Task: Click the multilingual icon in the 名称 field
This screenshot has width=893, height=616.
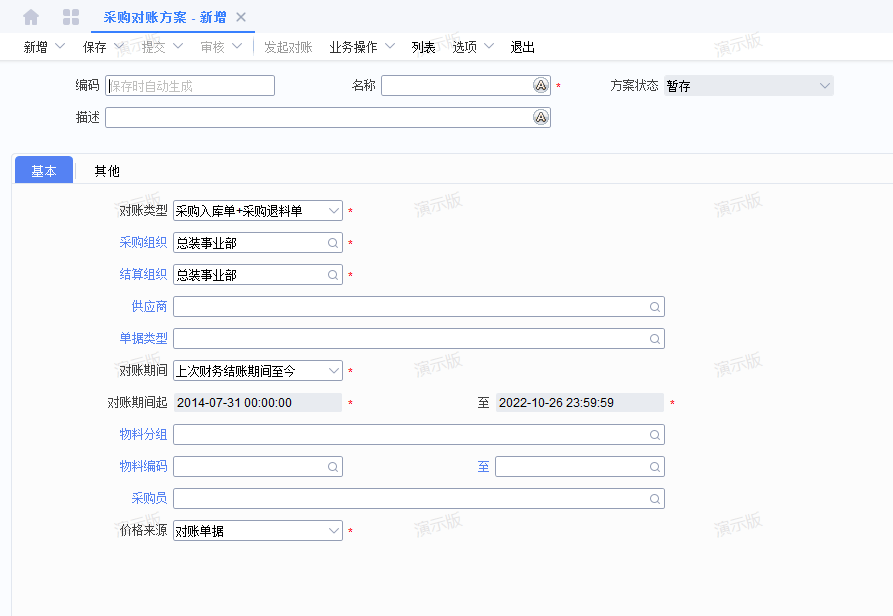Action: tap(541, 86)
